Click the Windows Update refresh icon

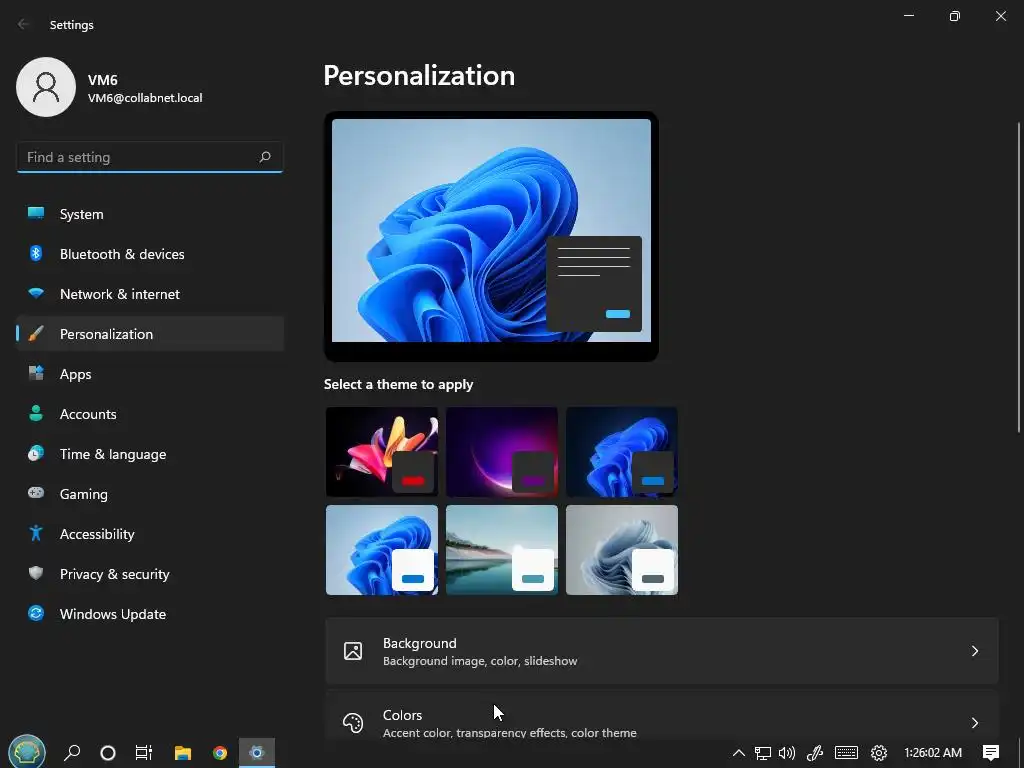coord(36,613)
